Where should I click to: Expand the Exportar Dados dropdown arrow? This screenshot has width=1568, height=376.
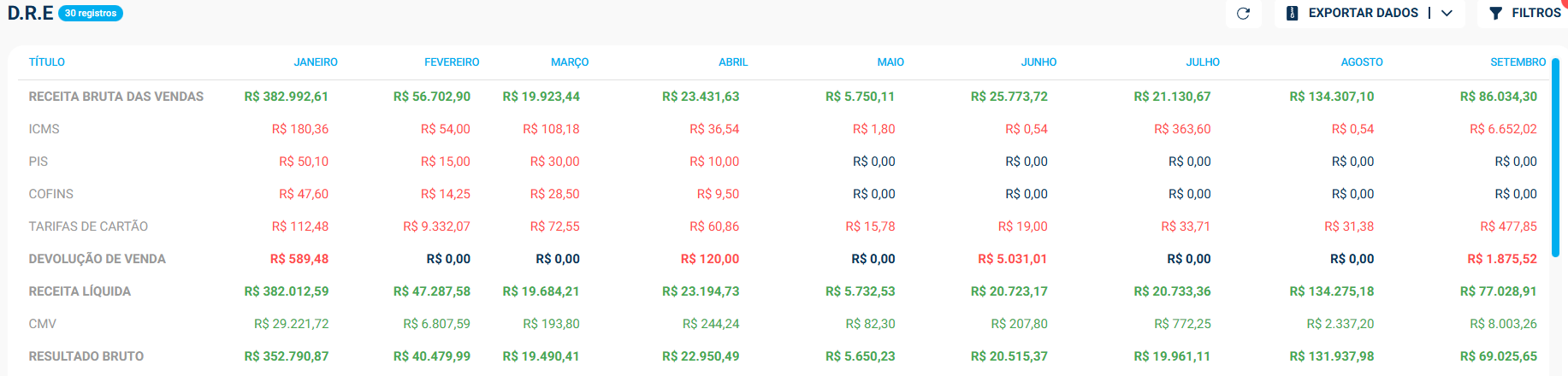click(x=1447, y=14)
